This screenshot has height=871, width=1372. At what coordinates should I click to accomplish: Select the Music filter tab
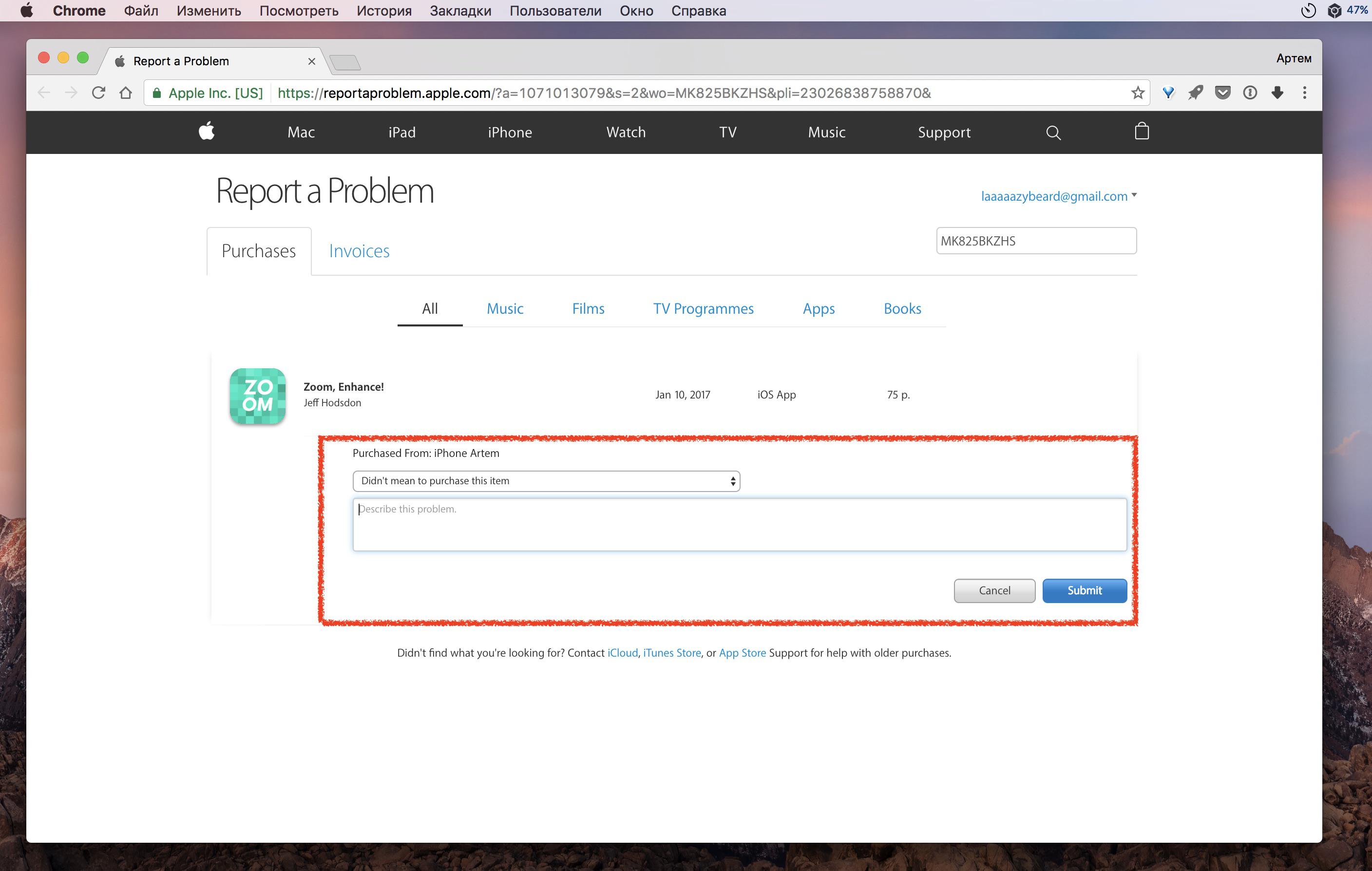[505, 309]
